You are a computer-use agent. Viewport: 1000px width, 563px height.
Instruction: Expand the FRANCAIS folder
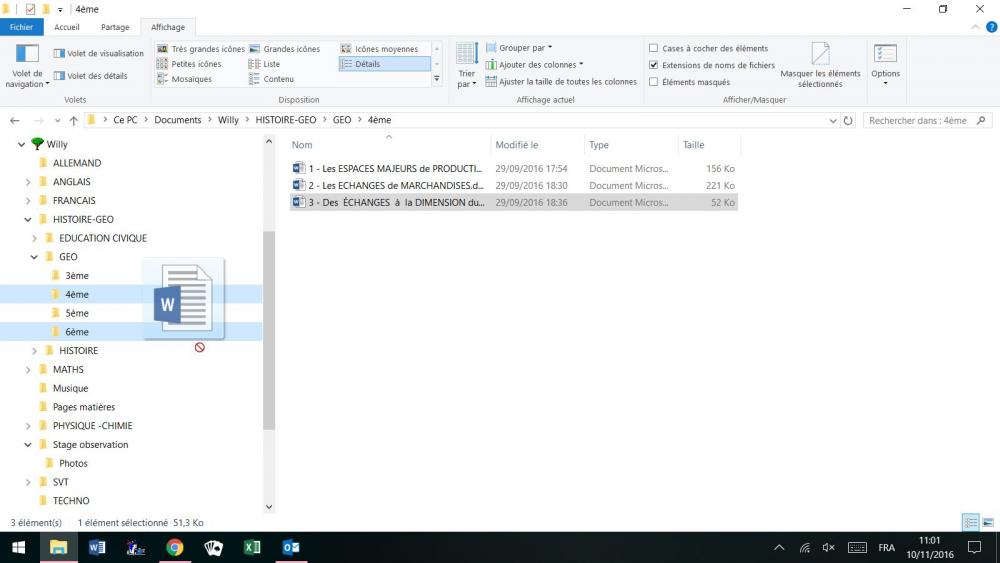click(28, 200)
